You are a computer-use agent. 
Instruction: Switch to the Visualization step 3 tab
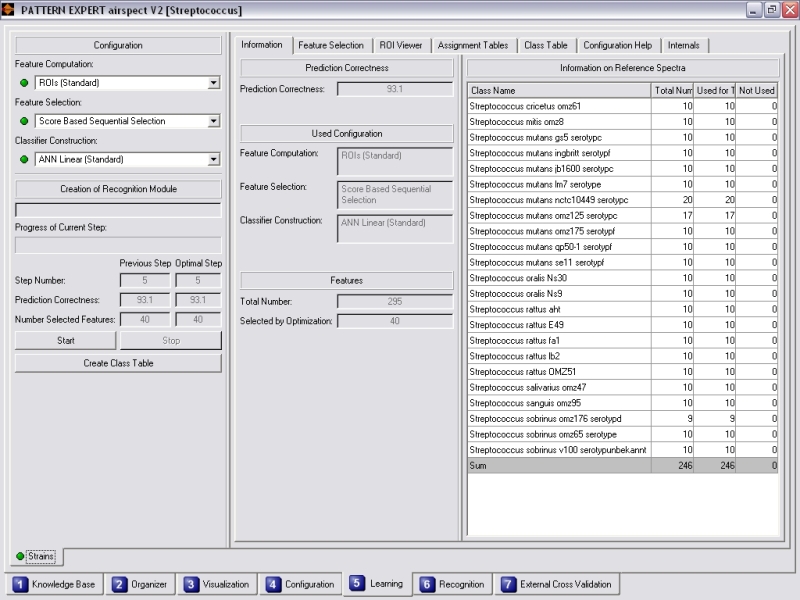pos(218,584)
